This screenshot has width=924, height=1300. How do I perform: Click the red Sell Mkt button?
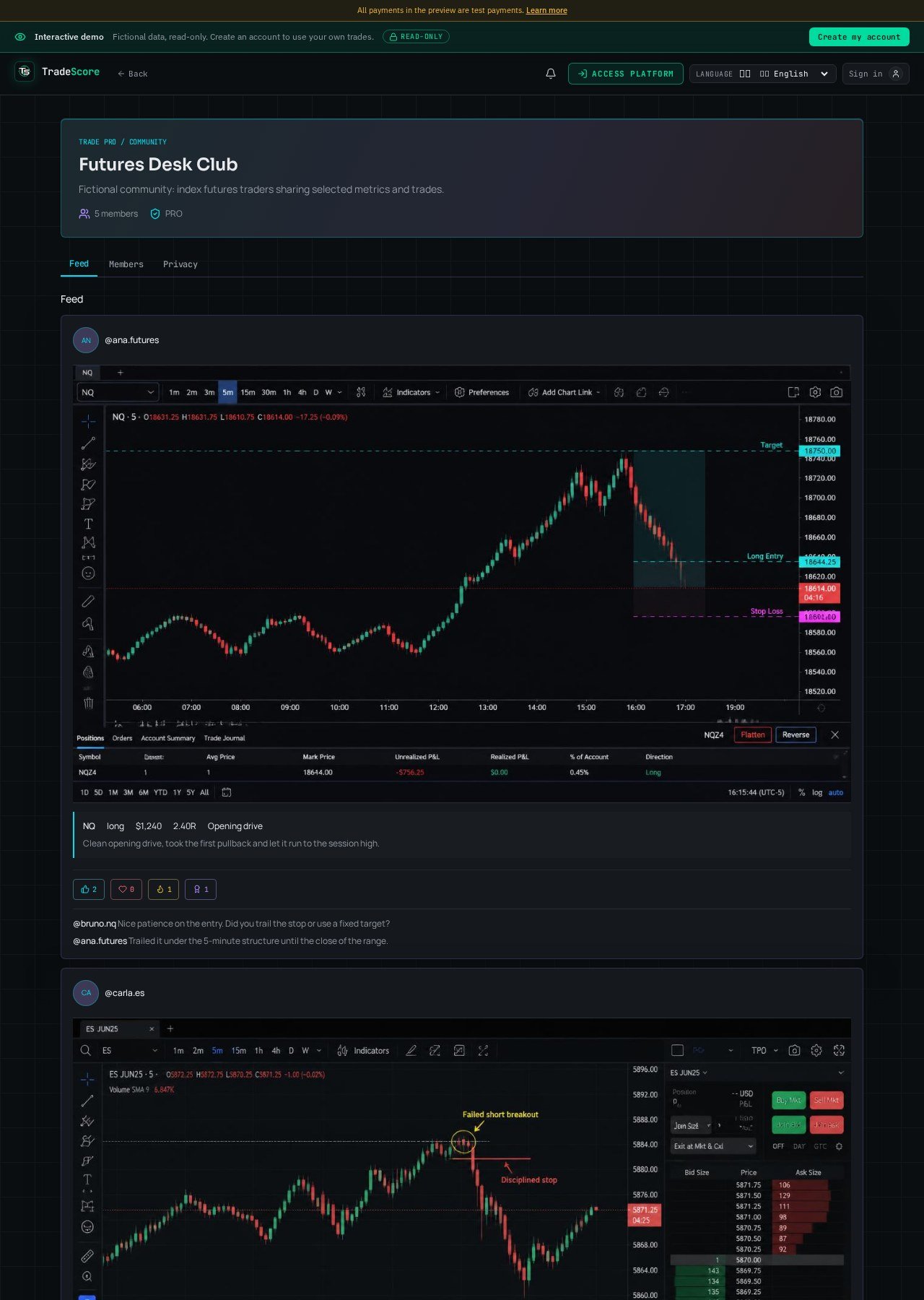(x=827, y=1100)
